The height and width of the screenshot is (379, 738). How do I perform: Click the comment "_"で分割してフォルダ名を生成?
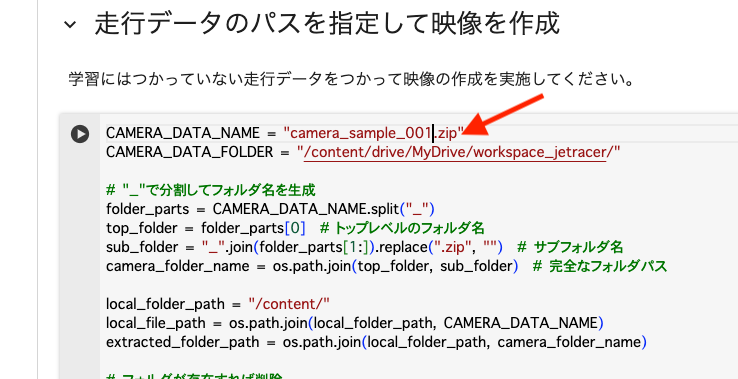pyautogui.click(x=211, y=190)
